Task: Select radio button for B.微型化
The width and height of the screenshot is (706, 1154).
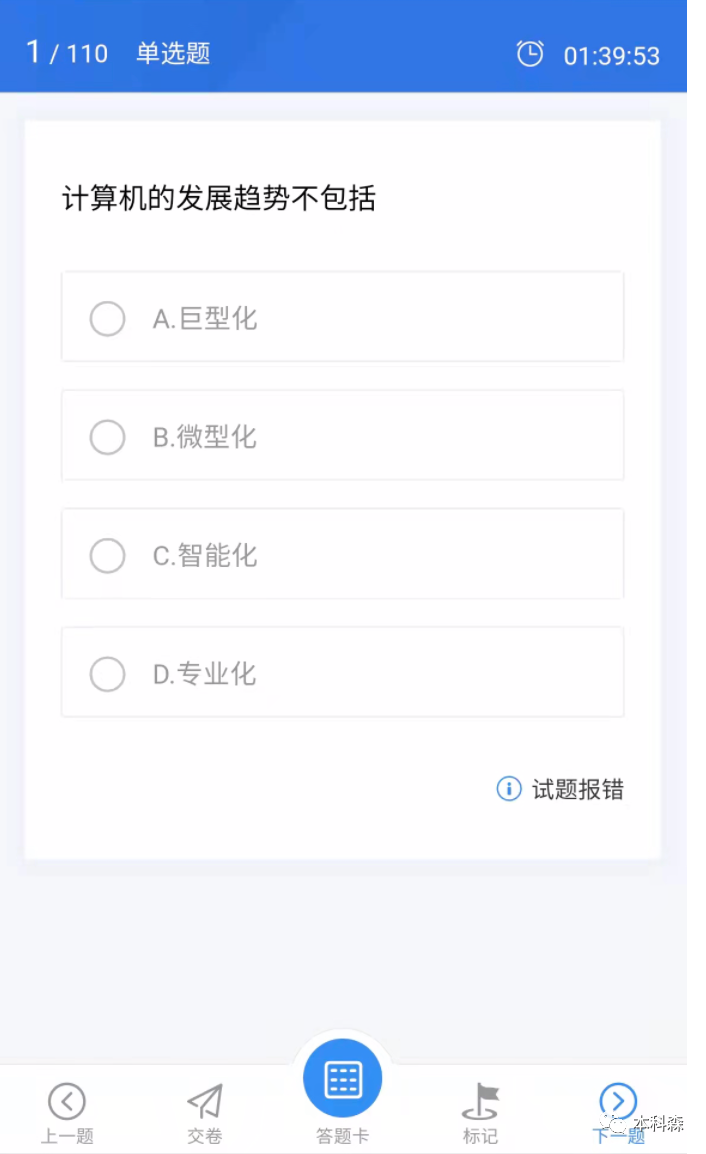Action: click(x=108, y=437)
